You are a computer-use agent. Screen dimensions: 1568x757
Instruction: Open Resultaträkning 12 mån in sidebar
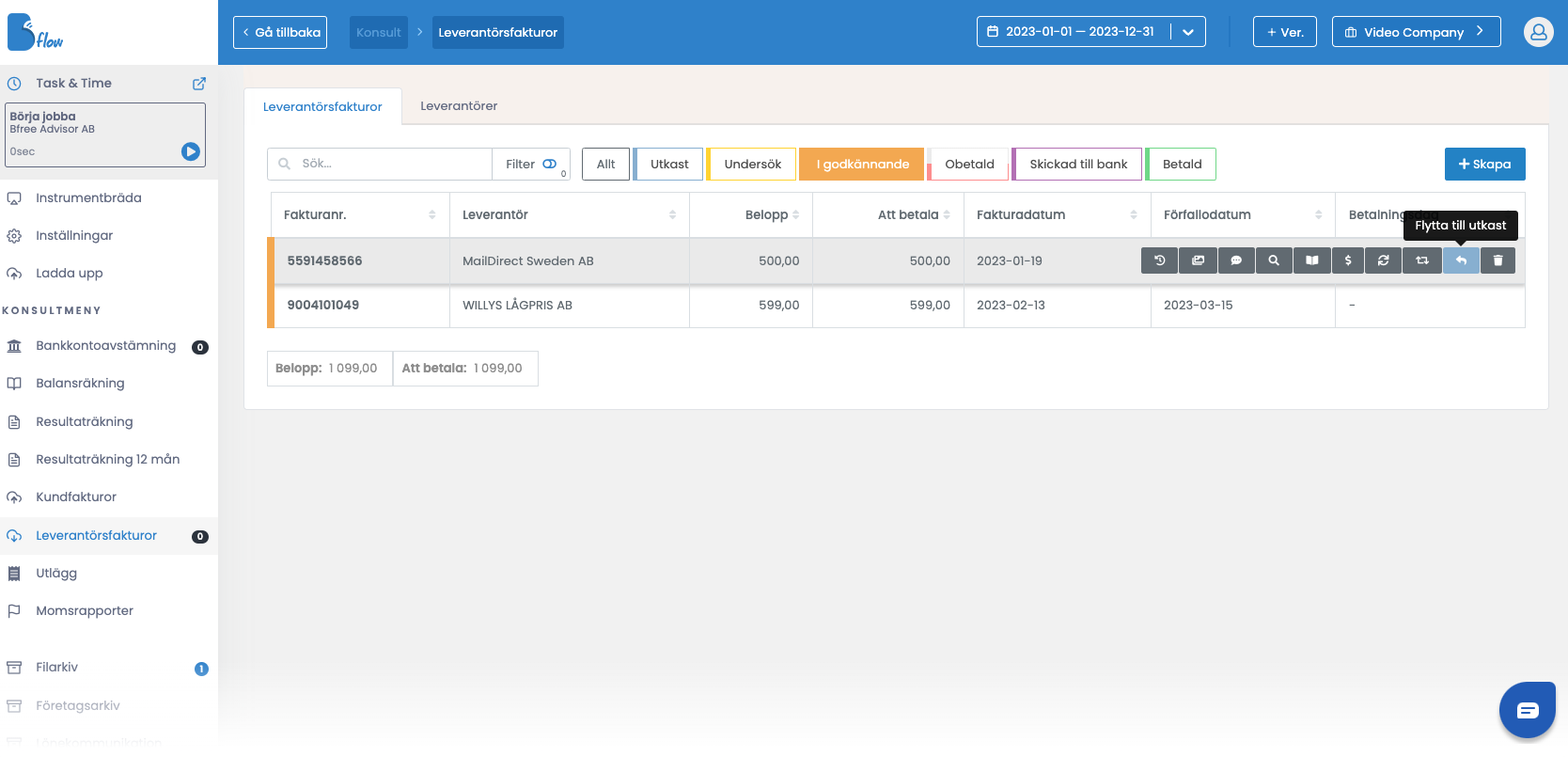pyautogui.click(x=108, y=460)
